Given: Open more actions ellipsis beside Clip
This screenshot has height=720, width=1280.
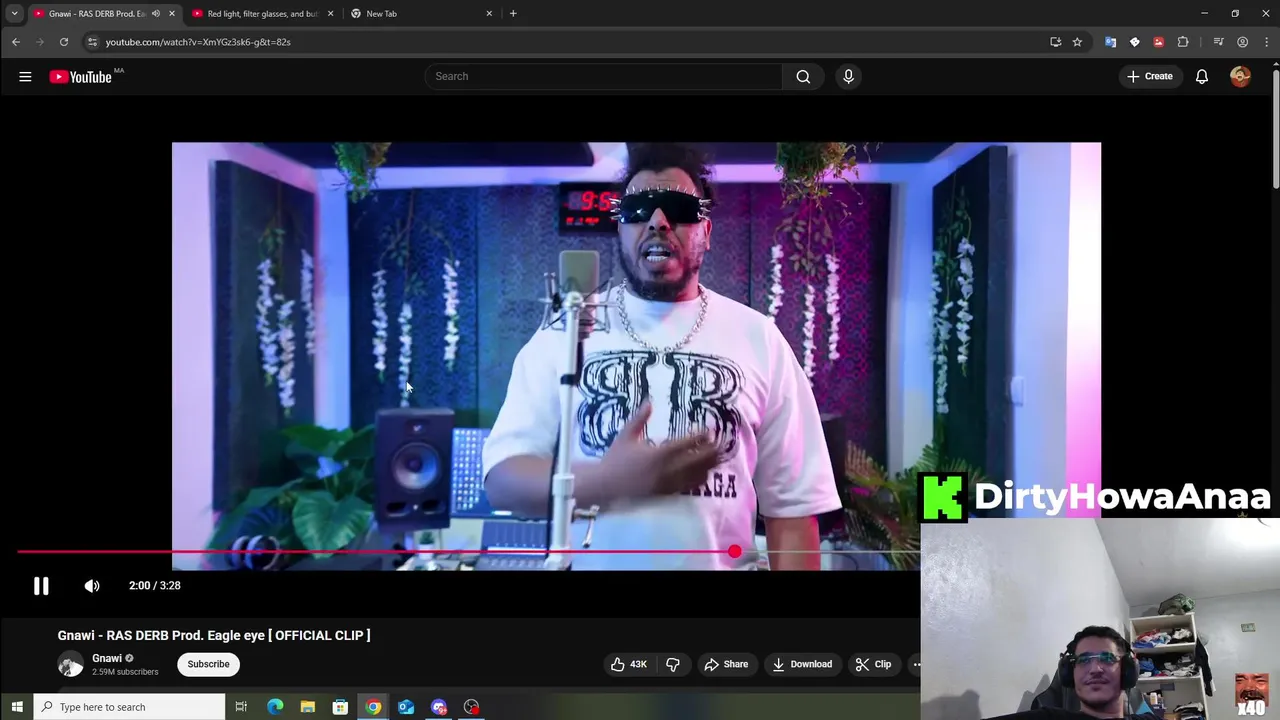Looking at the screenshot, I should (915, 664).
